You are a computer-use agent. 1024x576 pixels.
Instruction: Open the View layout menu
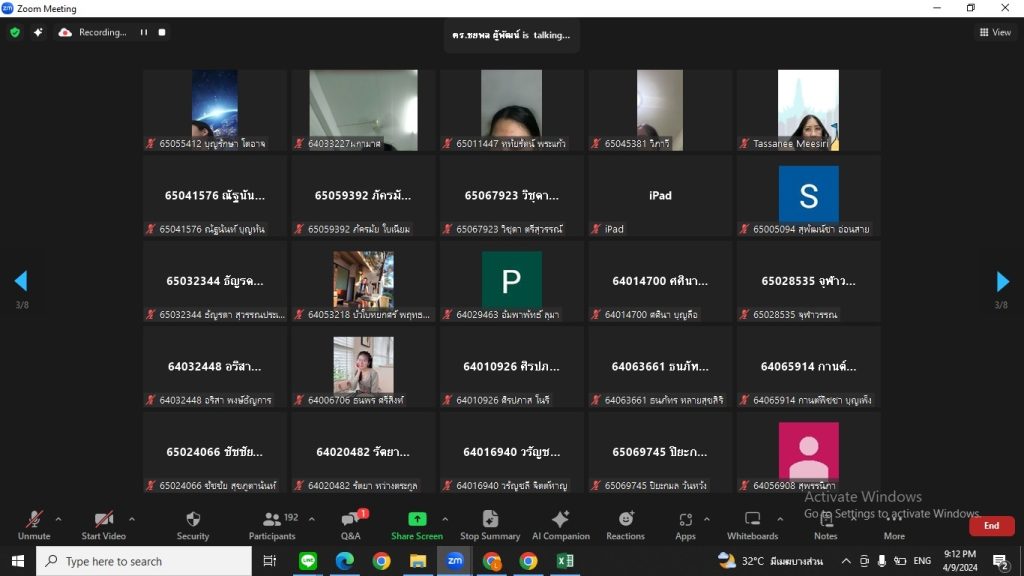[995, 32]
